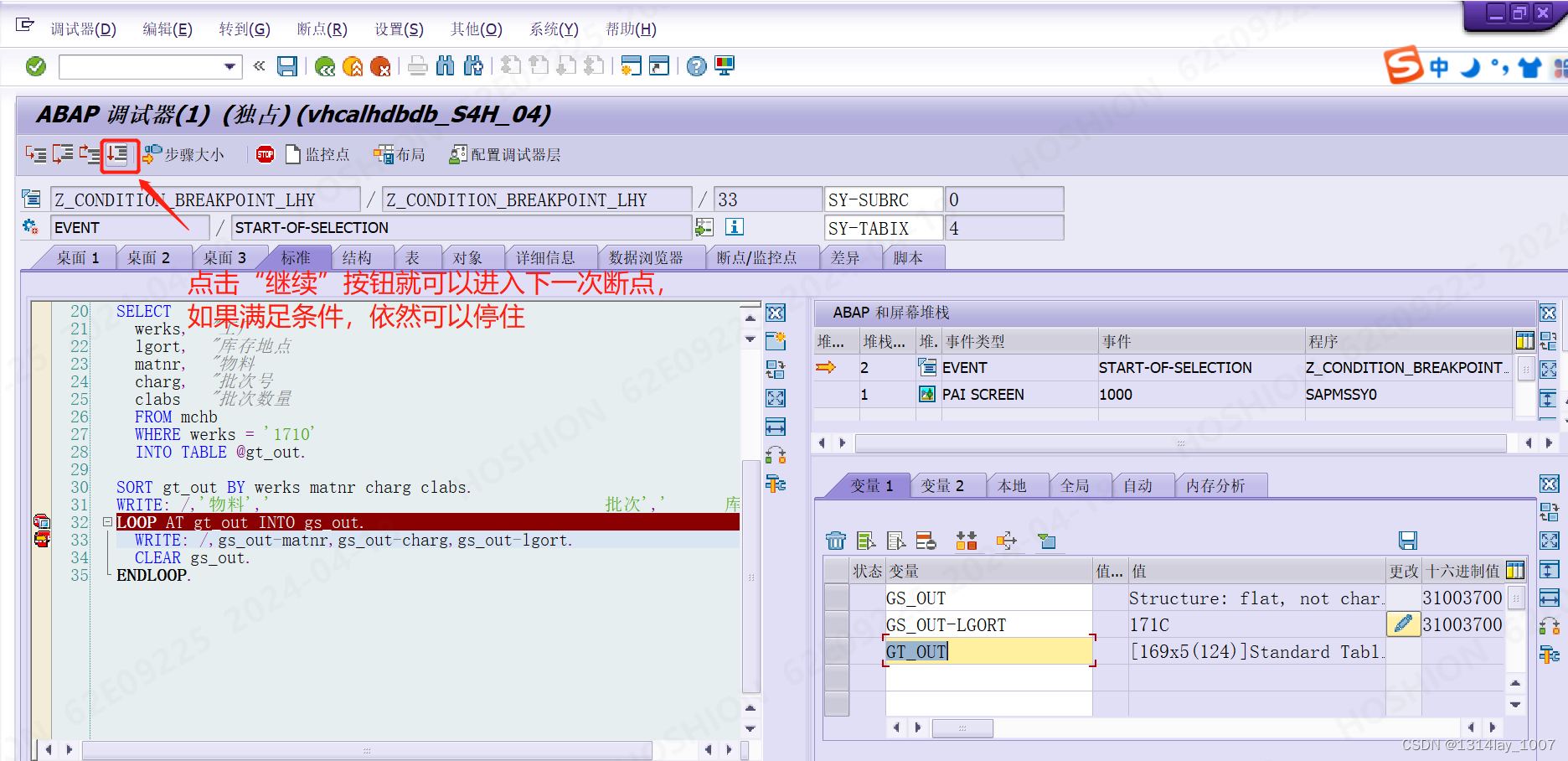Click the navigate-to-source icon next to event field
Screen dimensions: 1568x761
click(x=704, y=227)
